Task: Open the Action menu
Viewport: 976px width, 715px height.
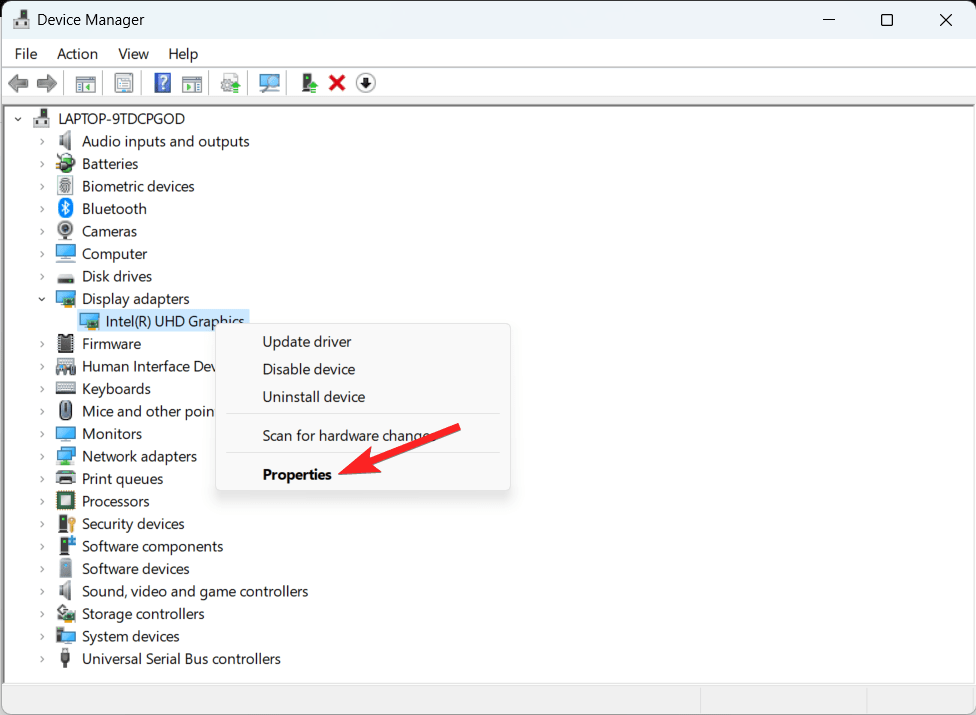Action: (77, 54)
